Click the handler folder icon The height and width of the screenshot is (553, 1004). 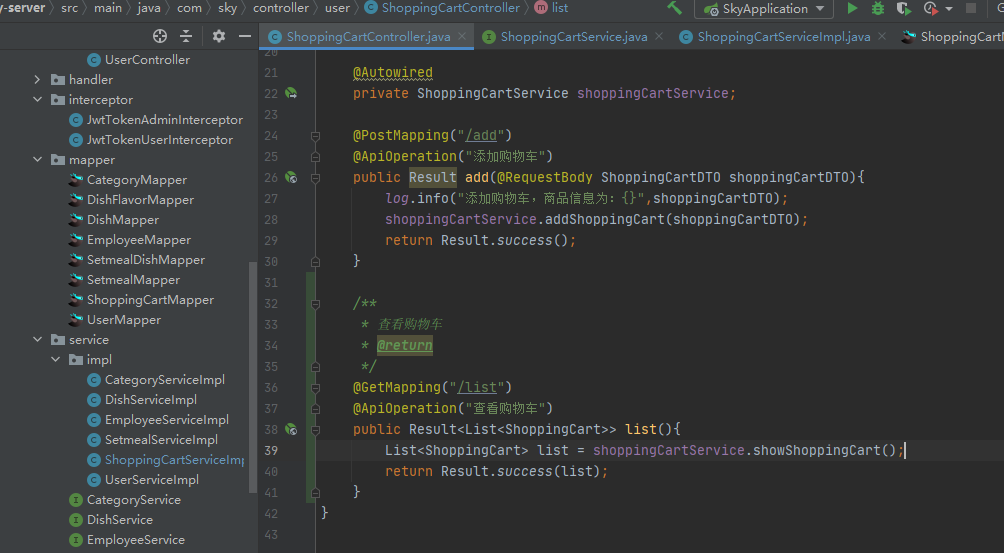point(58,79)
